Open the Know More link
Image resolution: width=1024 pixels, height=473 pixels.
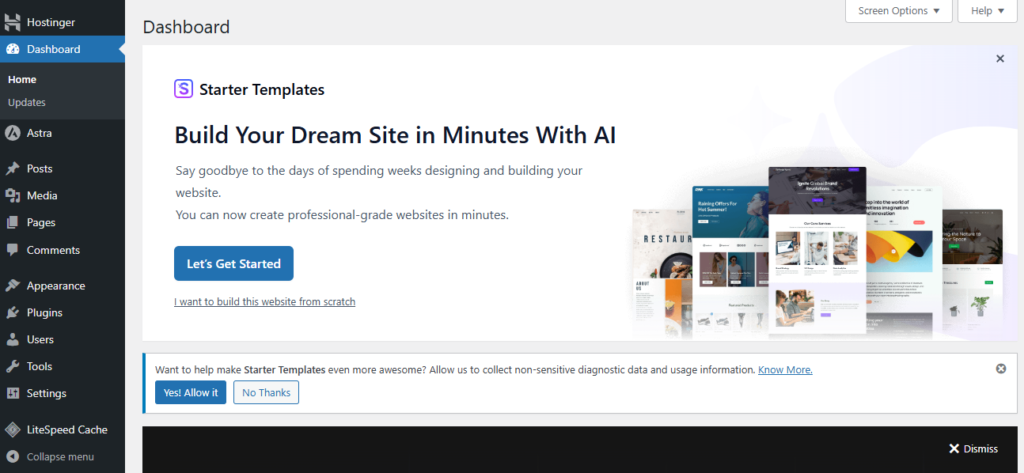click(785, 370)
